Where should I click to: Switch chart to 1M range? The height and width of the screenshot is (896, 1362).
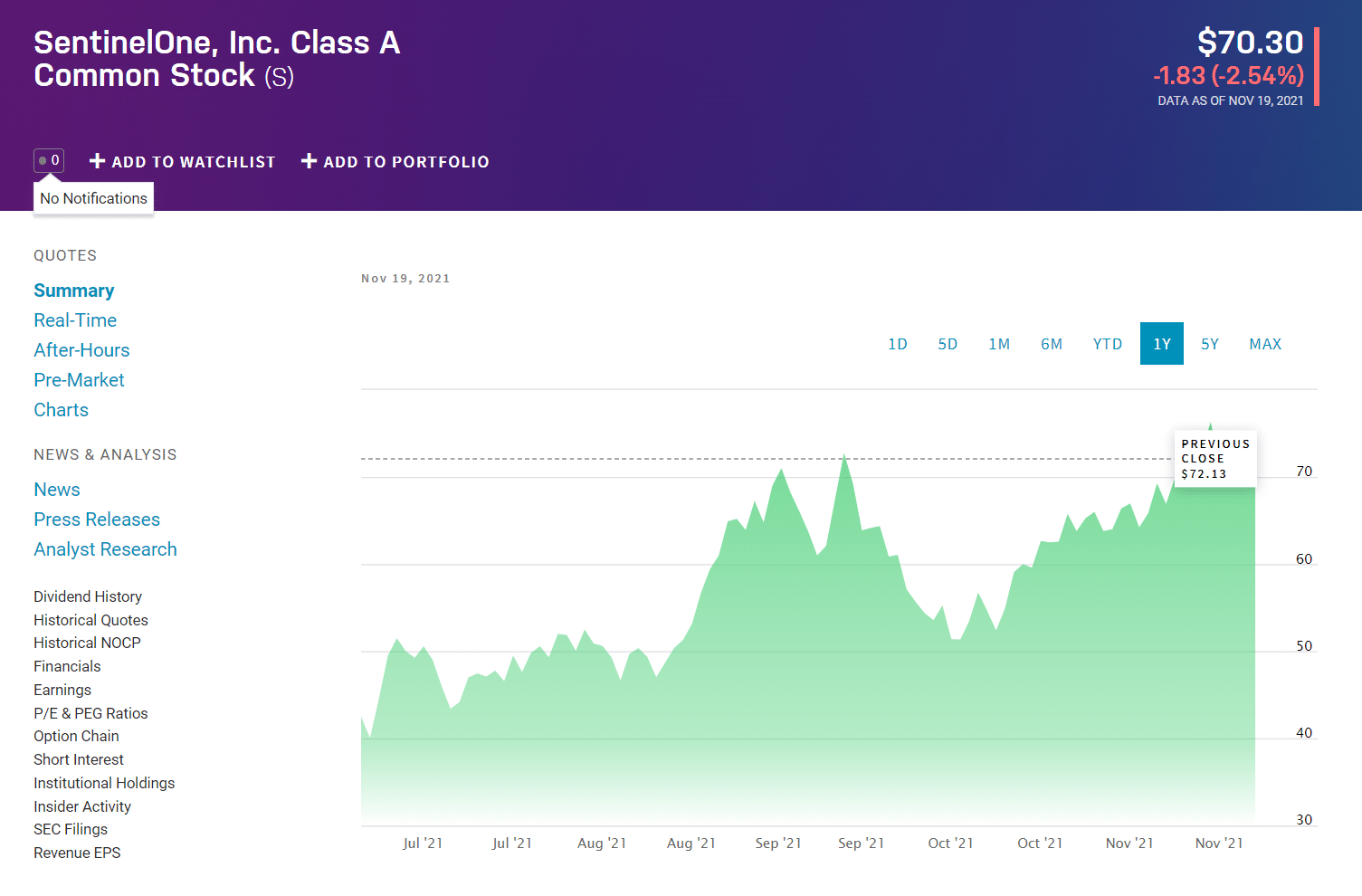pos(999,344)
